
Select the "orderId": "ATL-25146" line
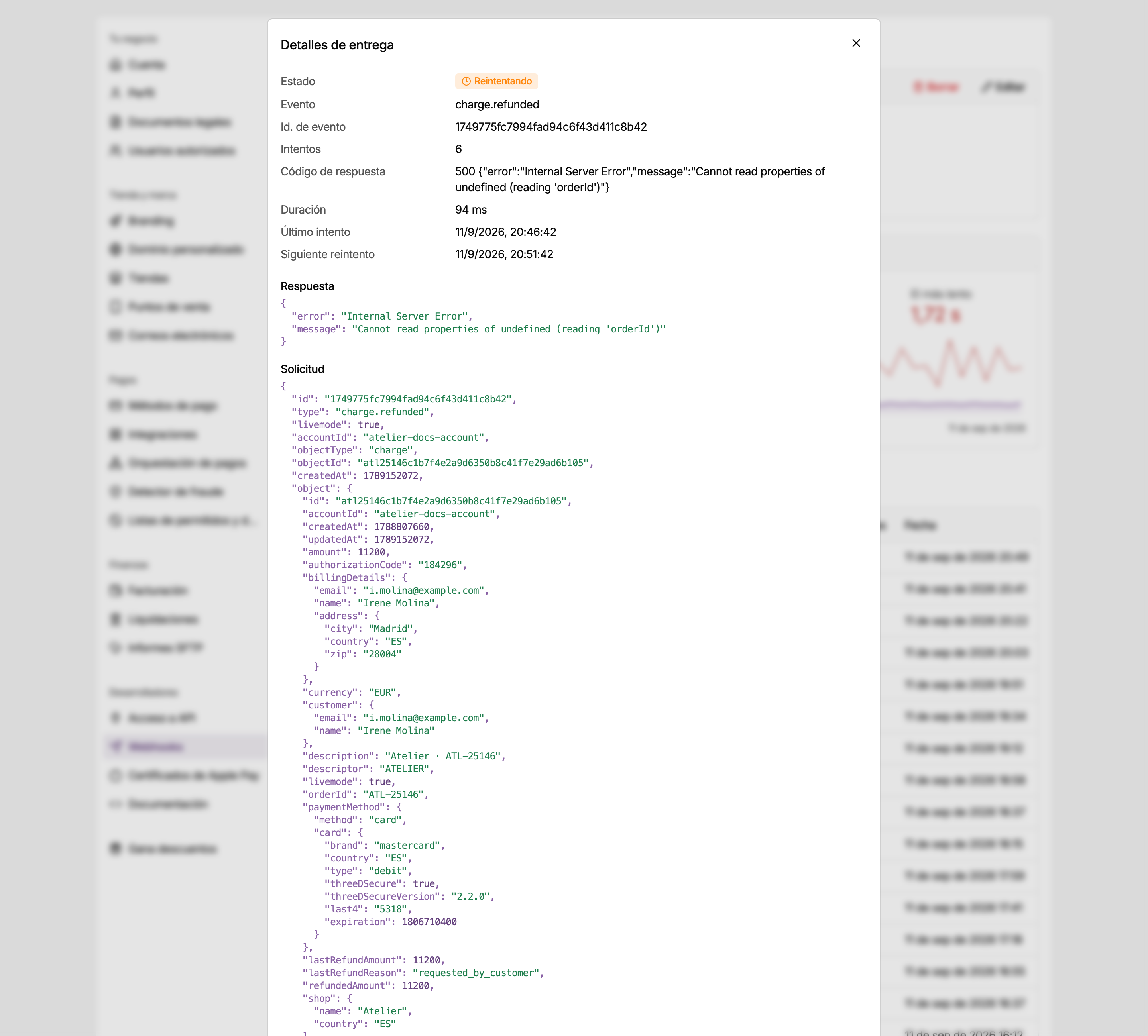[366, 794]
